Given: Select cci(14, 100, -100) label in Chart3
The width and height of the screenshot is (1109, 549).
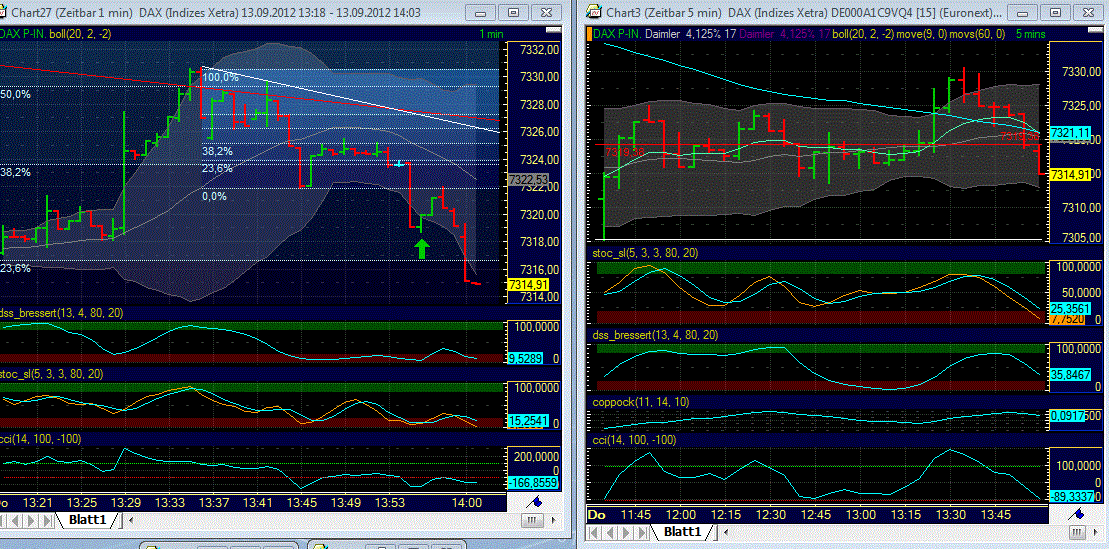Looking at the screenshot, I should [x=634, y=440].
